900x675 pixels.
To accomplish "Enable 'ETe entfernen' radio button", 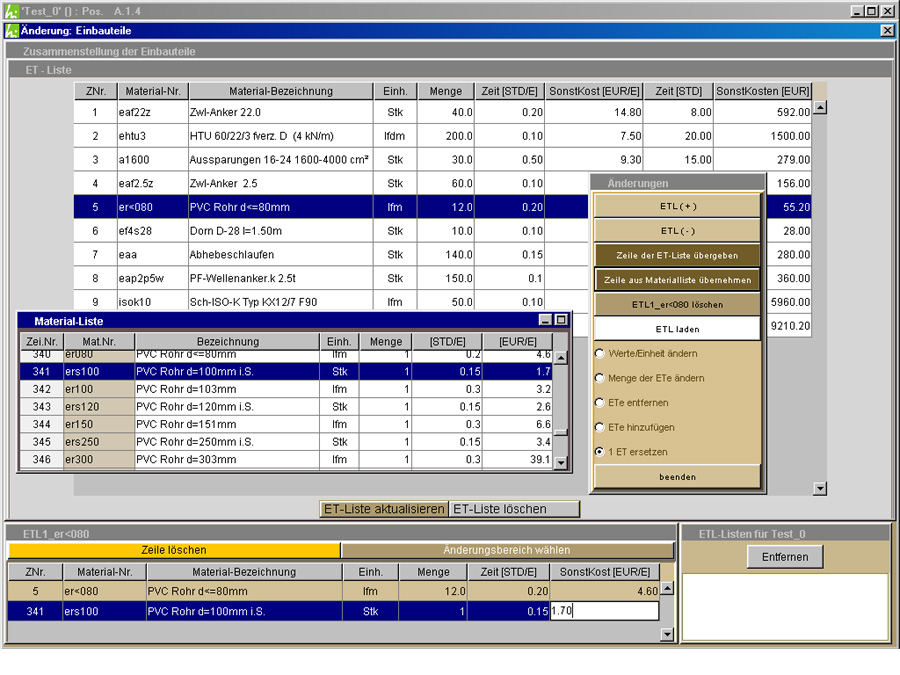I will click(600, 403).
